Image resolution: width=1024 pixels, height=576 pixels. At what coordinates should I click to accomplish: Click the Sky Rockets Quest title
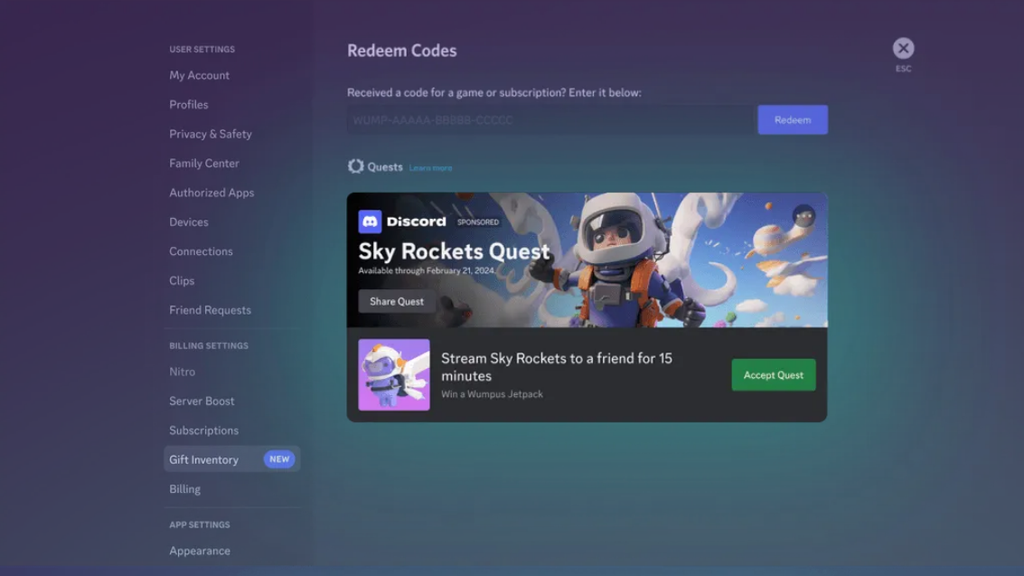pyautogui.click(x=454, y=251)
